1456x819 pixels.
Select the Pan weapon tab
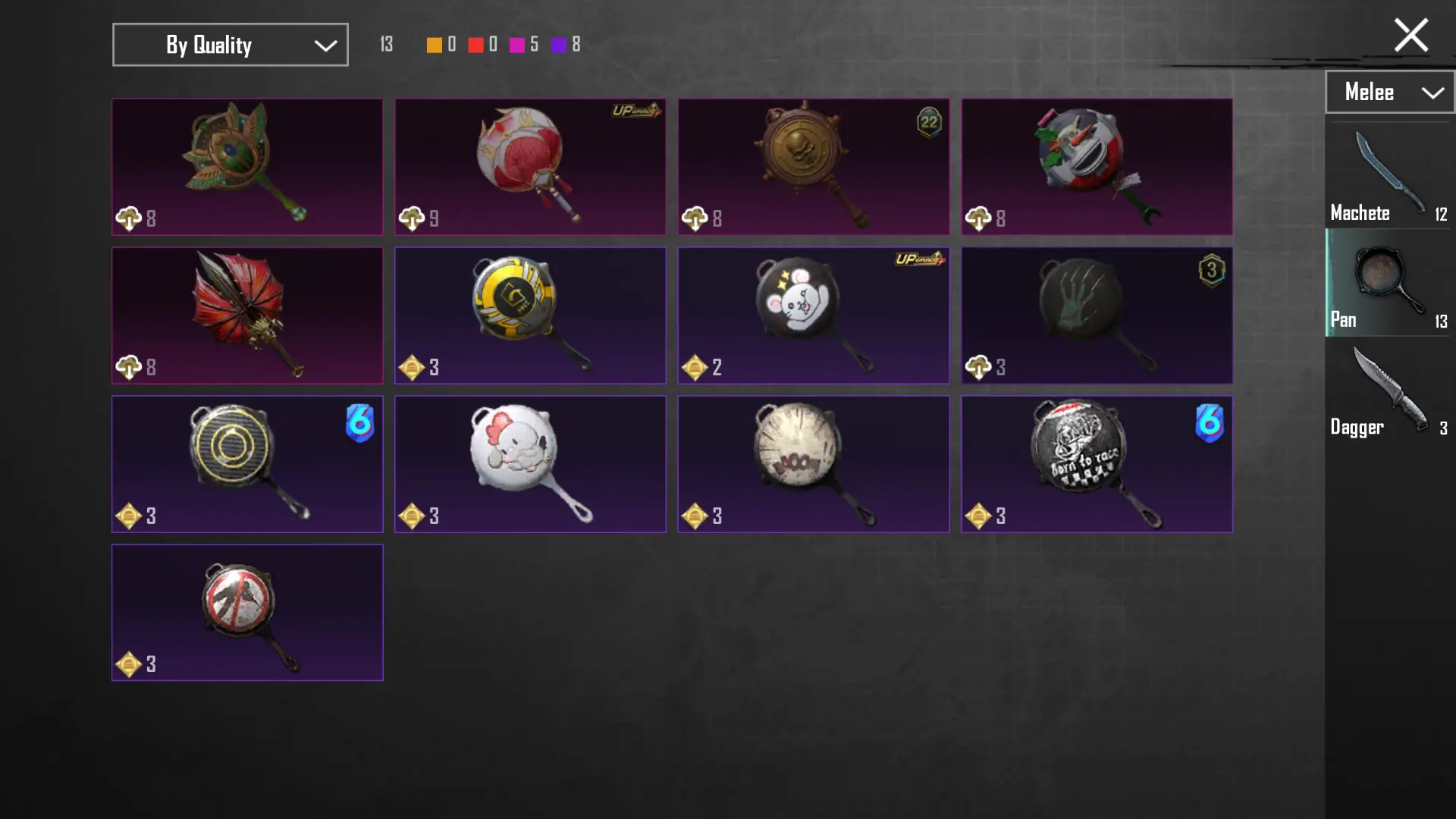click(1389, 283)
